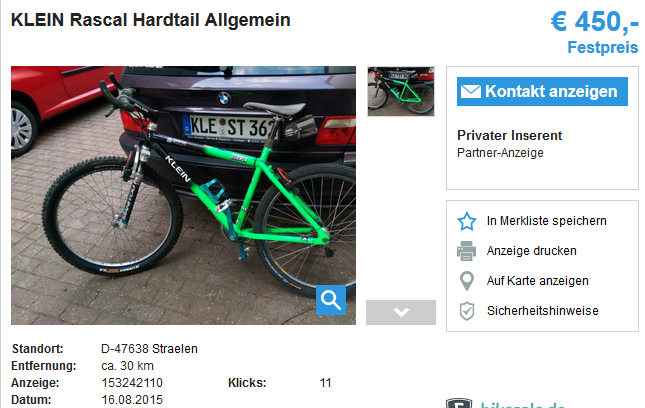Click the KLEIN Rascal Hardtail Allgemein title
645x408 pixels.
click(151, 20)
